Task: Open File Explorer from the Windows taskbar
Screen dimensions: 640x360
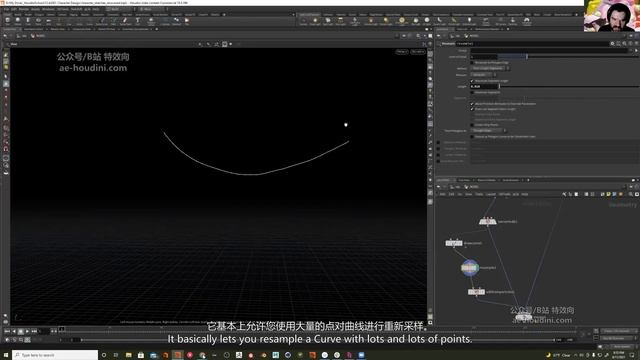Action: click(128, 355)
